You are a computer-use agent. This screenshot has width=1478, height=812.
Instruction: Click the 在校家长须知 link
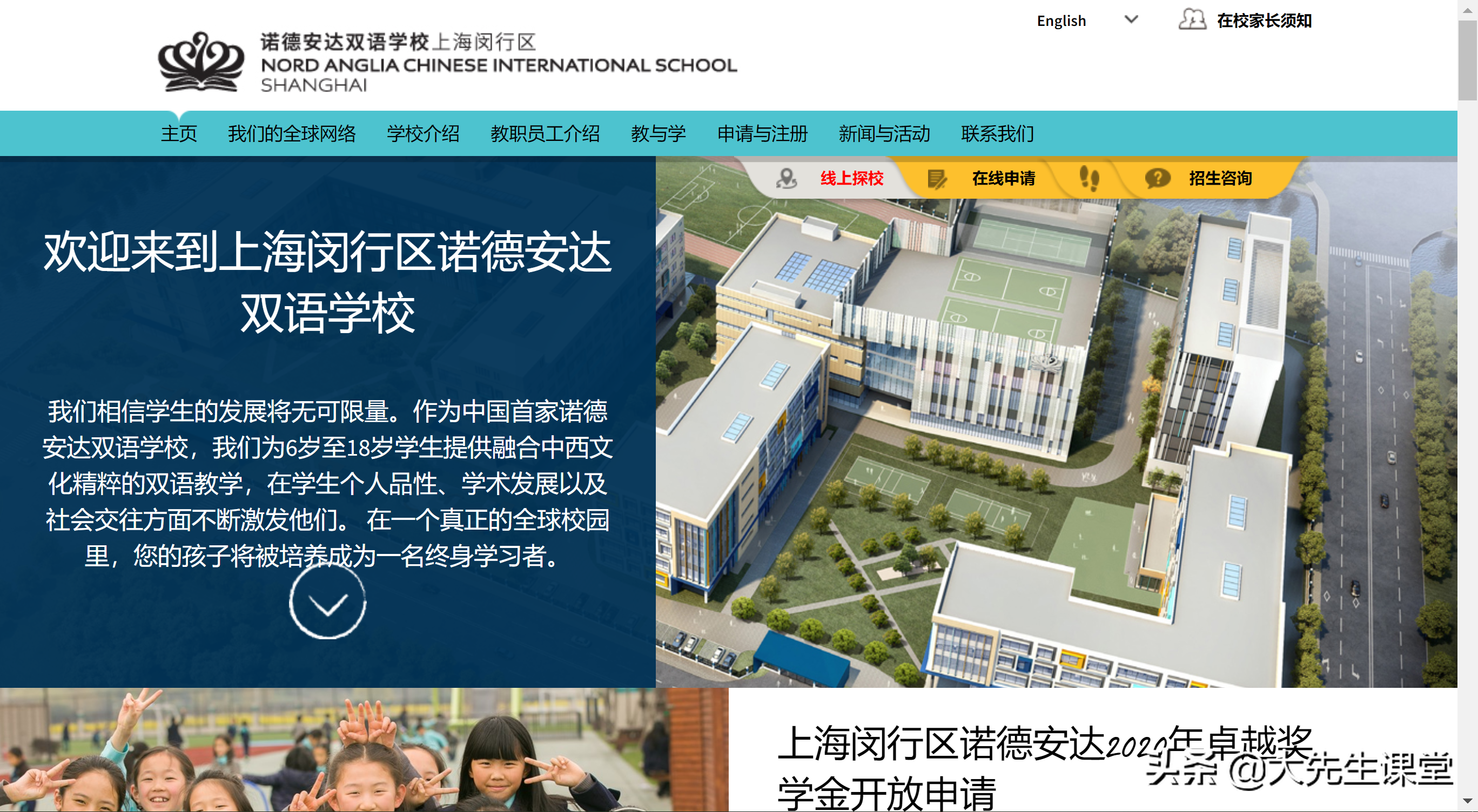click(1265, 20)
